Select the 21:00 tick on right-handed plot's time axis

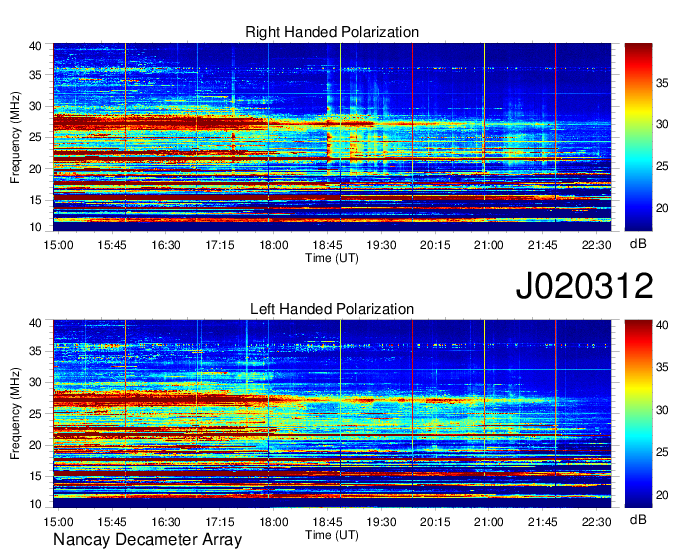click(x=489, y=245)
